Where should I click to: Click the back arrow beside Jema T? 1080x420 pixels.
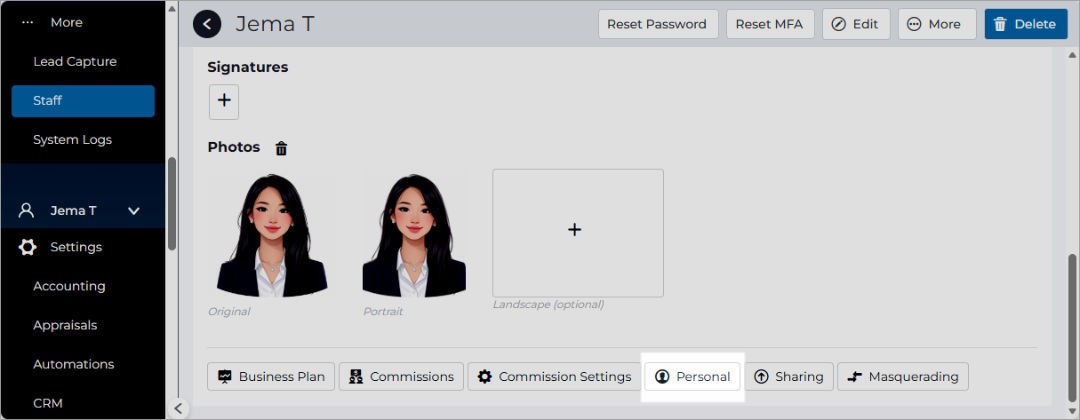pyautogui.click(x=207, y=24)
